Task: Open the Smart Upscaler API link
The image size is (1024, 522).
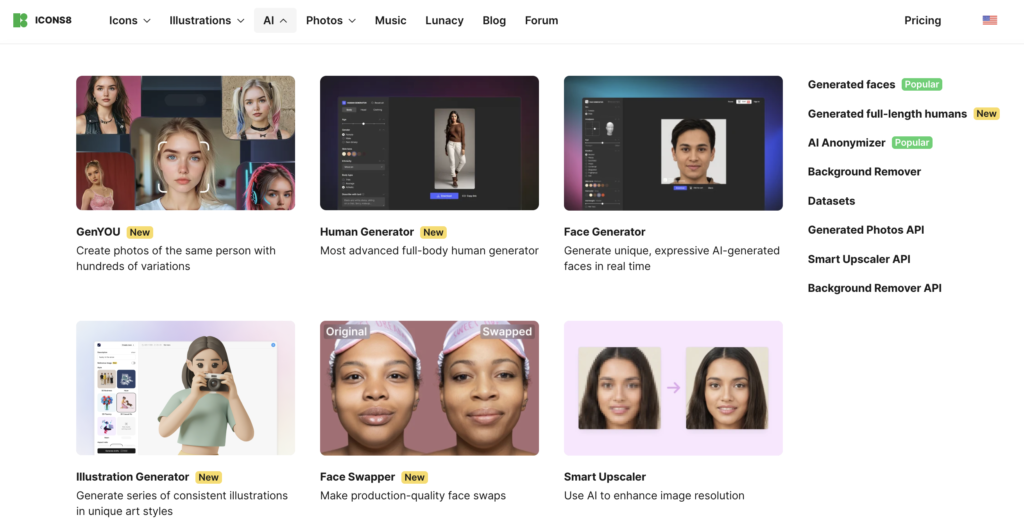Action: coord(859,259)
